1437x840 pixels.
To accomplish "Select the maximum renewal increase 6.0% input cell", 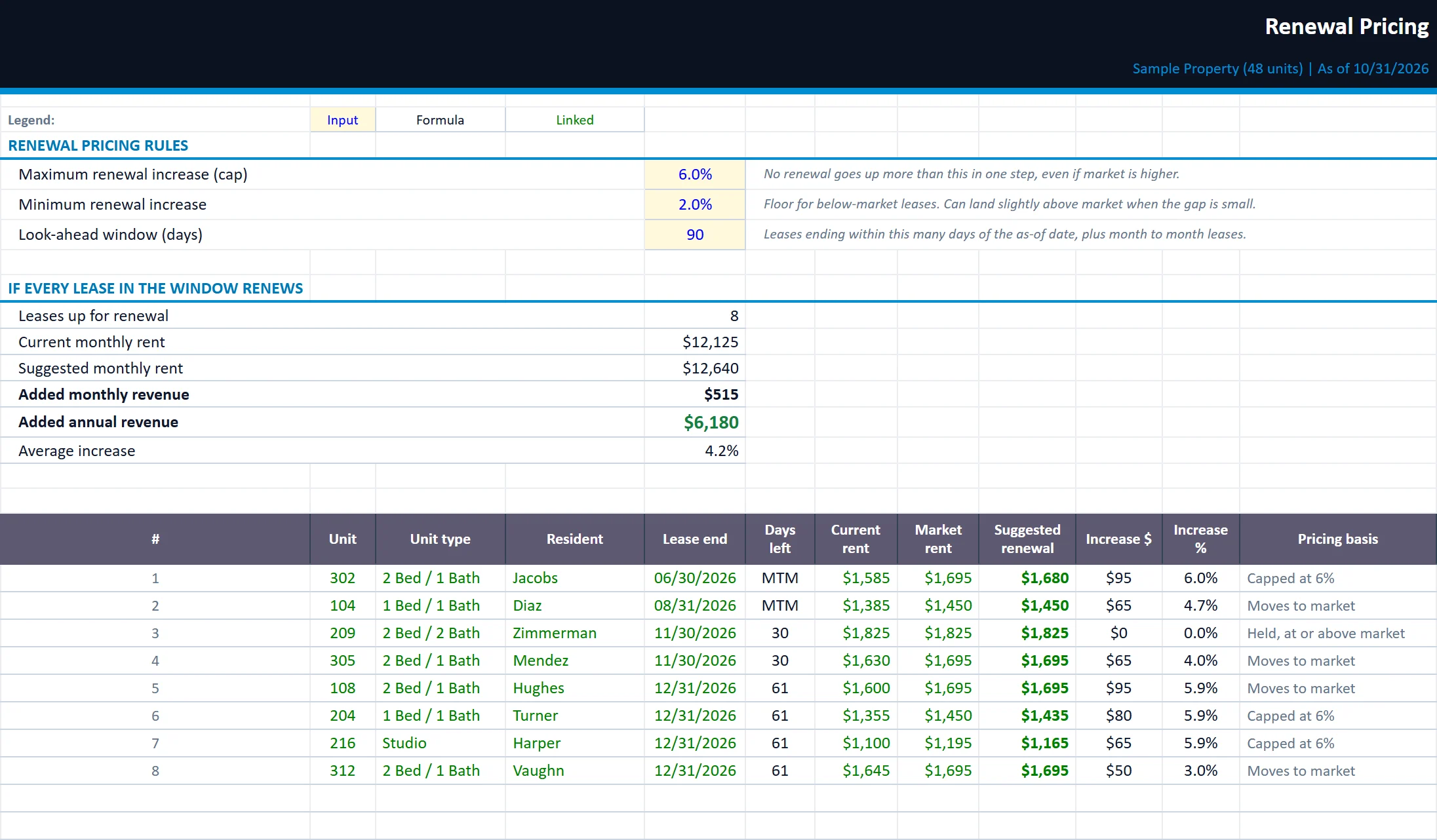I will click(695, 174).
